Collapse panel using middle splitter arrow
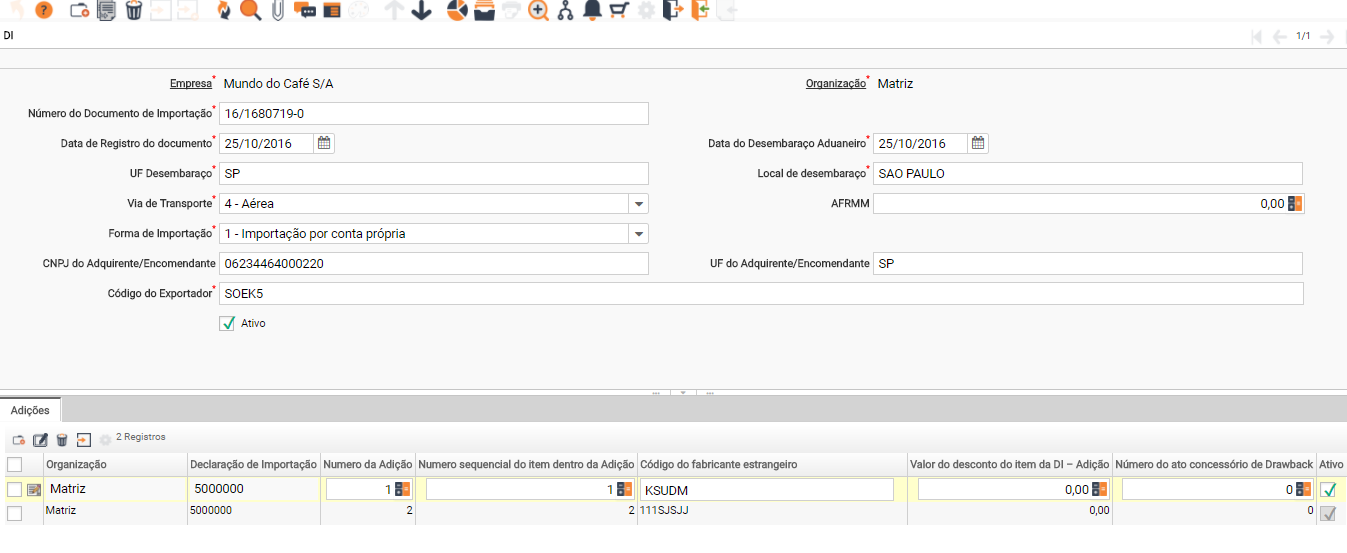The image size is (1347, 553). tap(683, 393)
